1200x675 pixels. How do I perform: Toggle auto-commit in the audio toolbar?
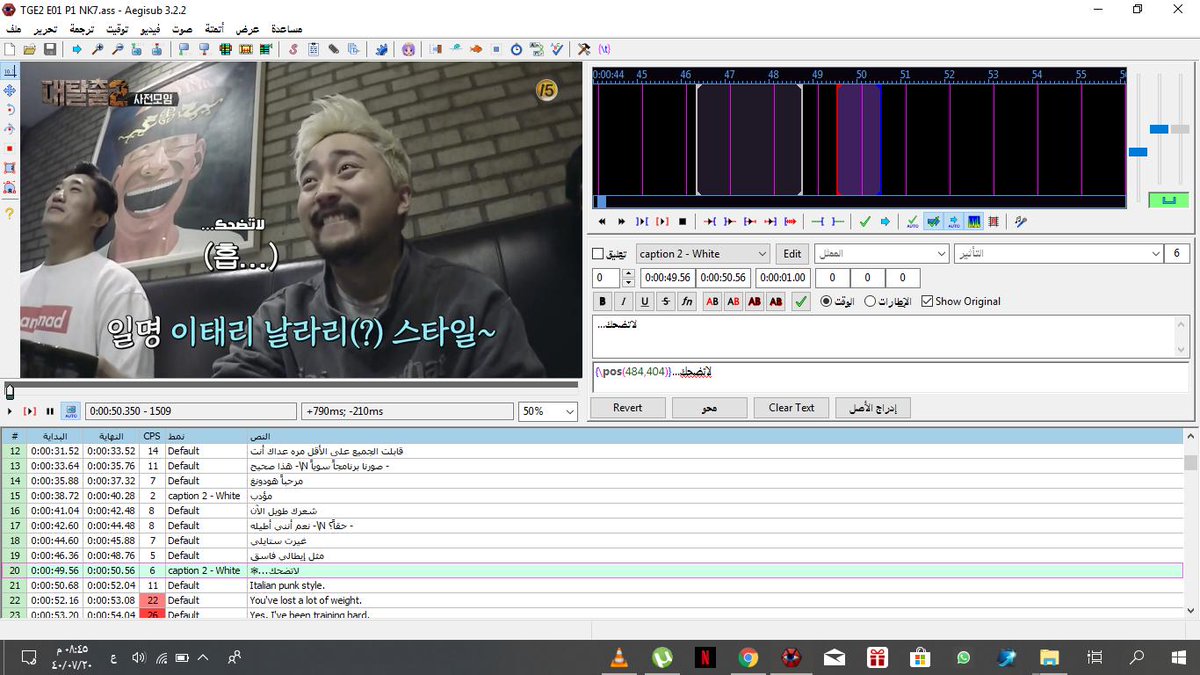click(912, 221)
